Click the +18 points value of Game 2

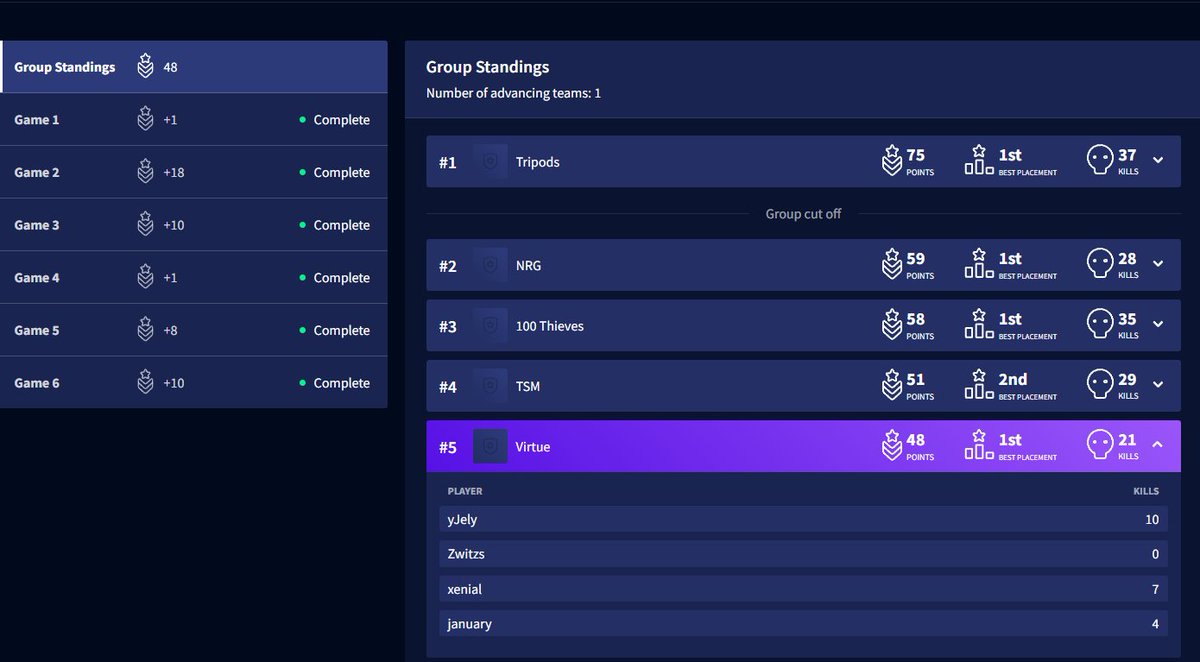pyautogui.click(x=174, y=172)
